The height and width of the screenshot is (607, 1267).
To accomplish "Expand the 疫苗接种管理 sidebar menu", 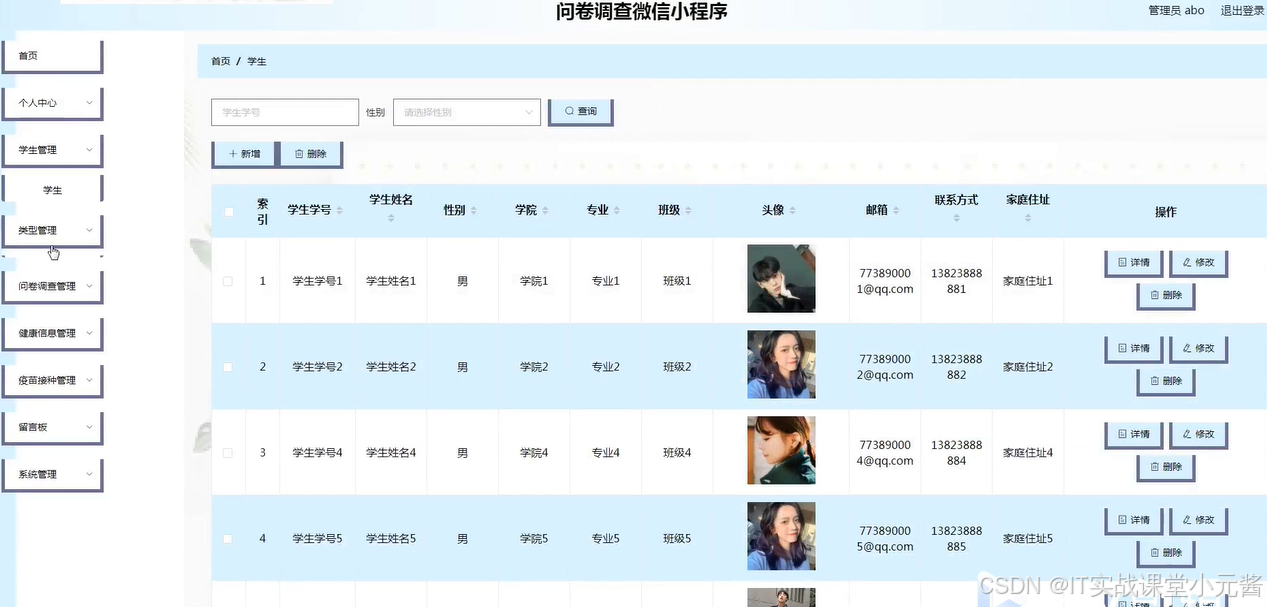I will [52, 380].
